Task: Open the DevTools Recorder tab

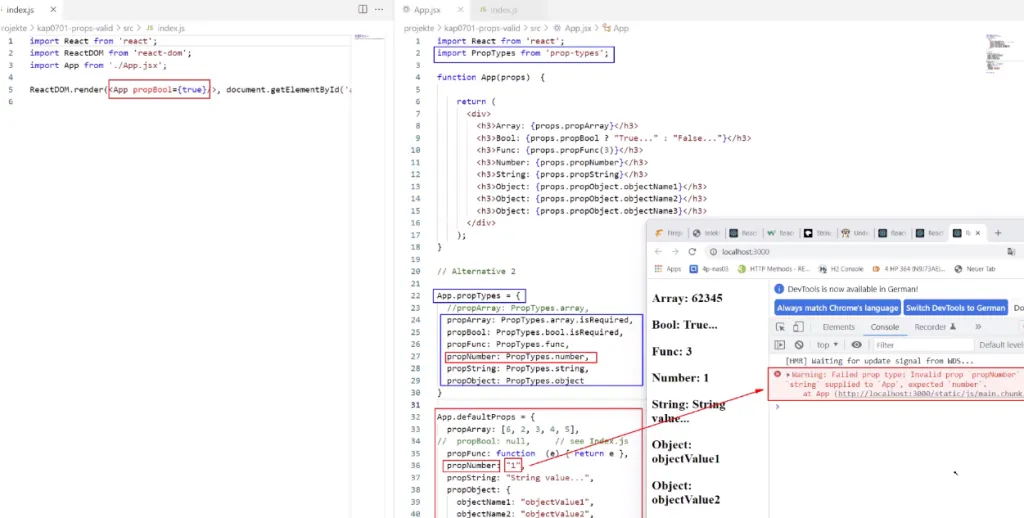Action: coord(935,327)
